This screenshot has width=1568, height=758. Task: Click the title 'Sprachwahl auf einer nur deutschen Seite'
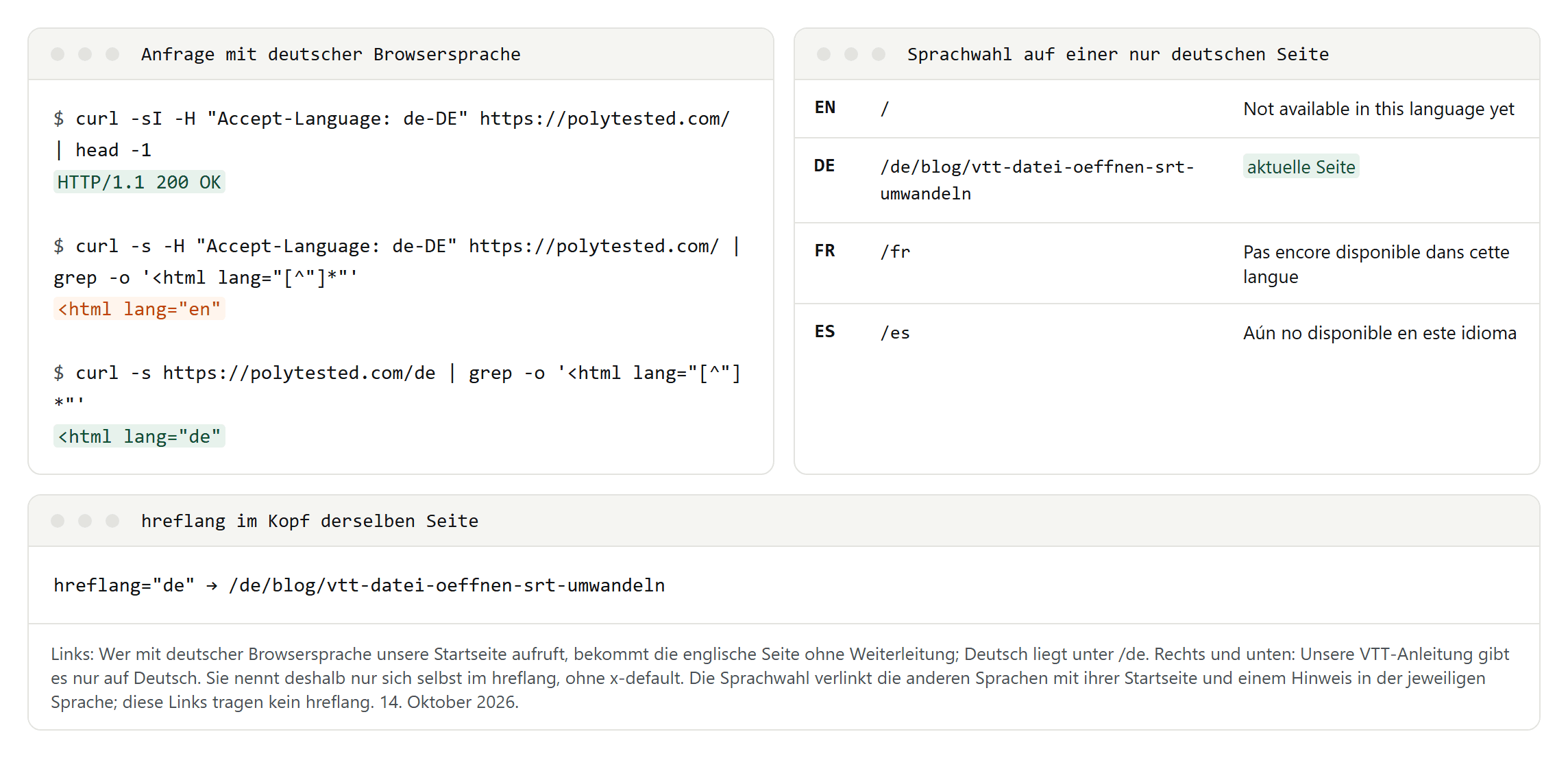coord(1118,54)
